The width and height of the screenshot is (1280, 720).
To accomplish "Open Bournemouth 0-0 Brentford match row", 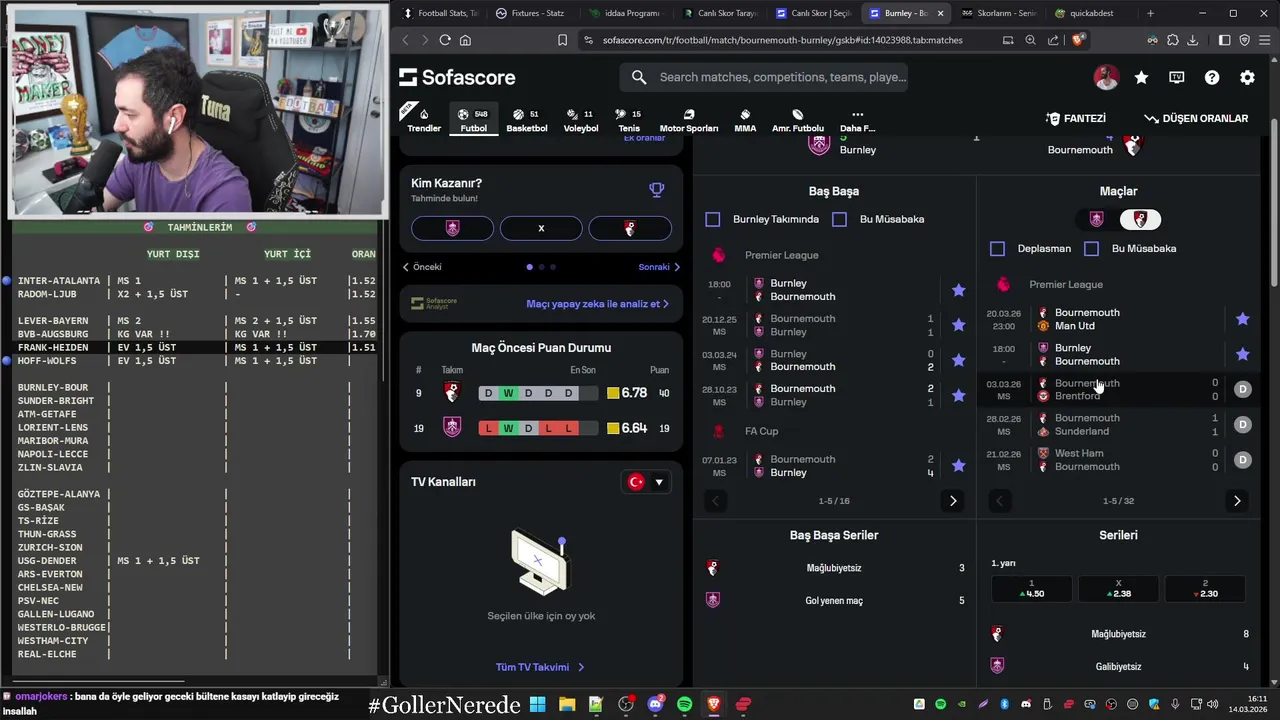I will coord(1118,389).
